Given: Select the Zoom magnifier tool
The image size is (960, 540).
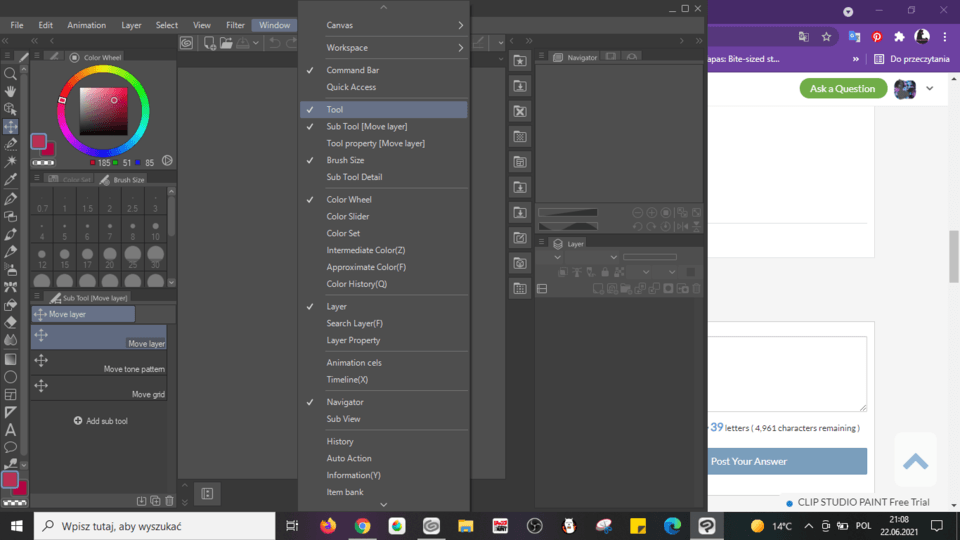Looking at the screenshot, I should (10, 74).
